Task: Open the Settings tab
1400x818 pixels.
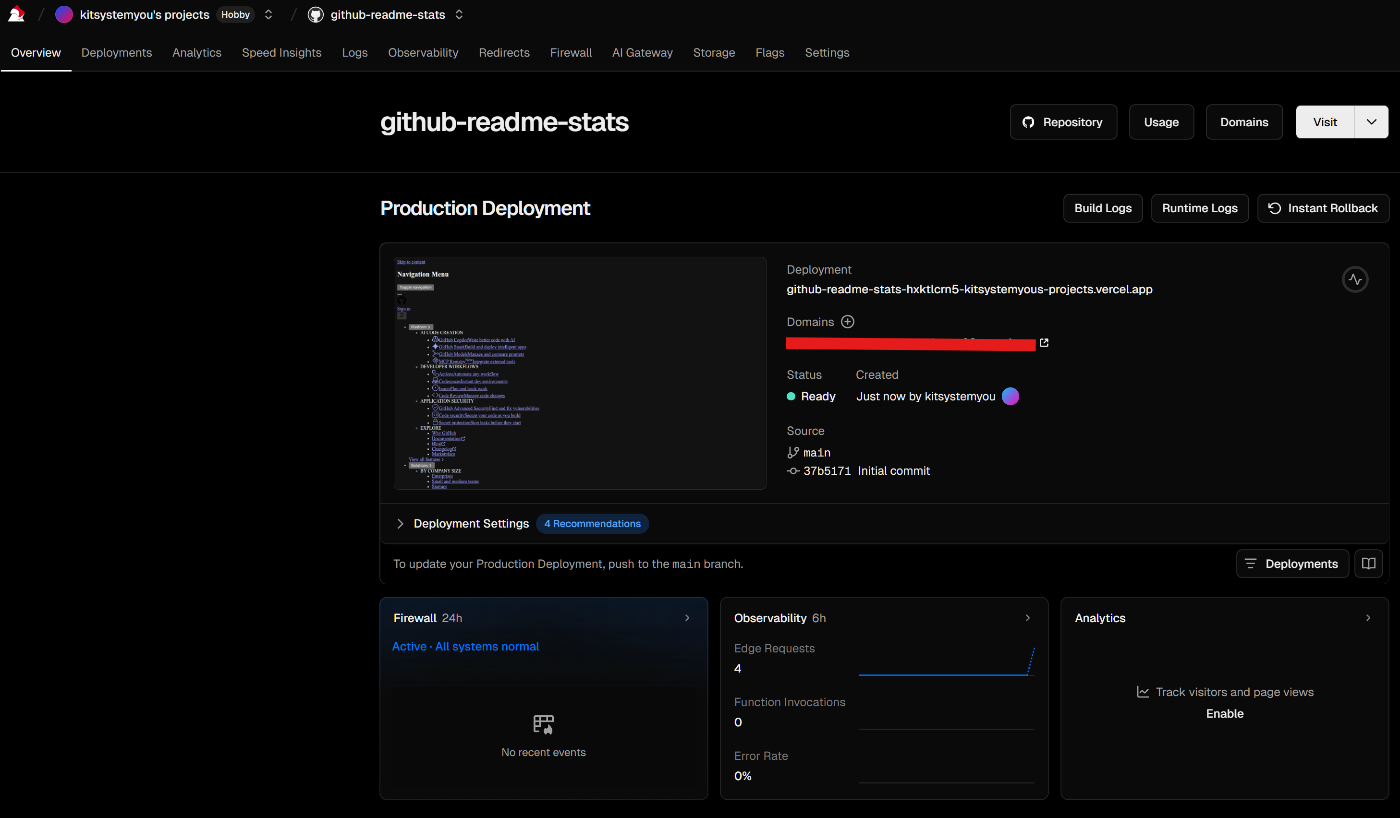Action: coord(827,53)
